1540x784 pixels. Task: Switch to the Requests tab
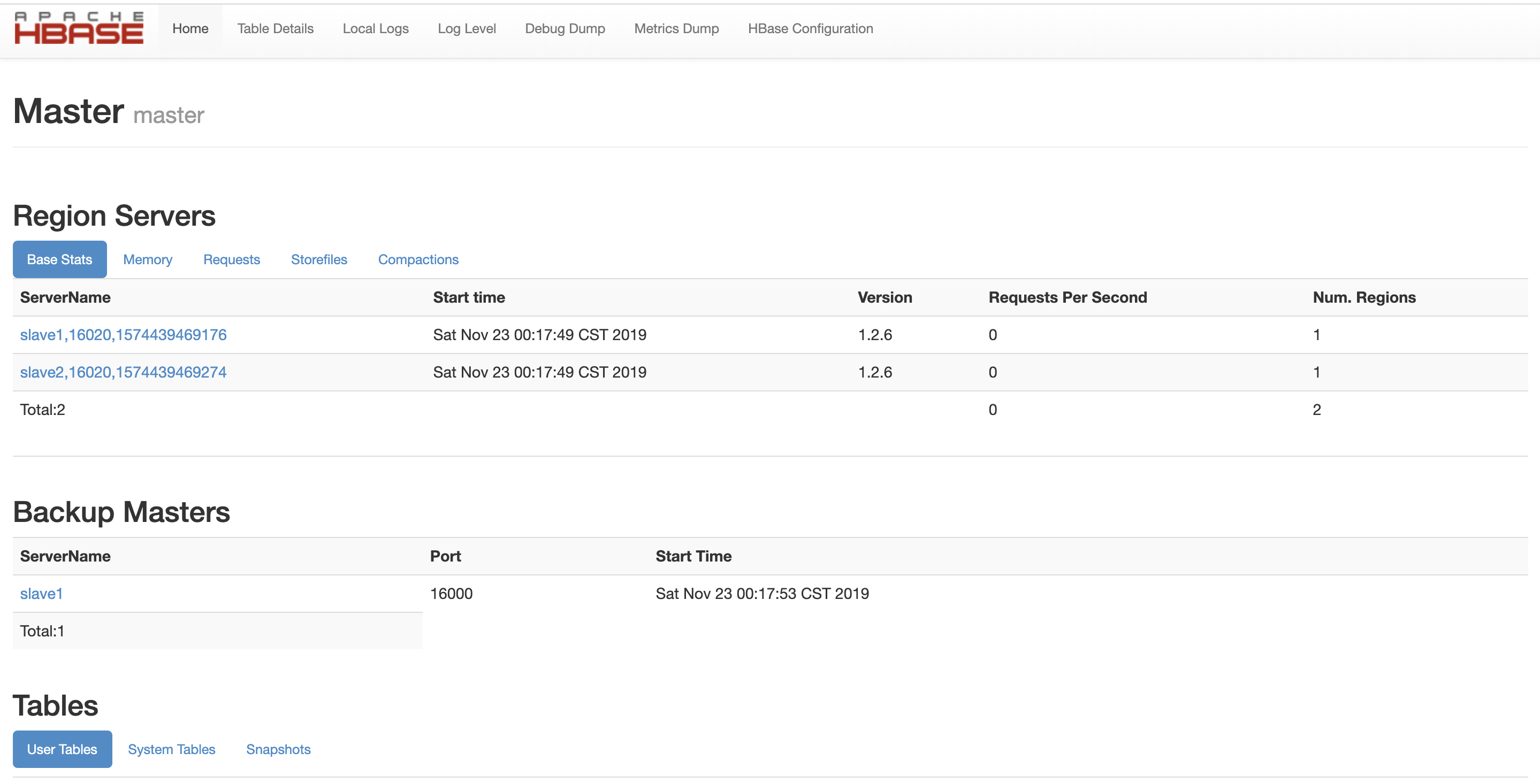click(x=231, y=259)
